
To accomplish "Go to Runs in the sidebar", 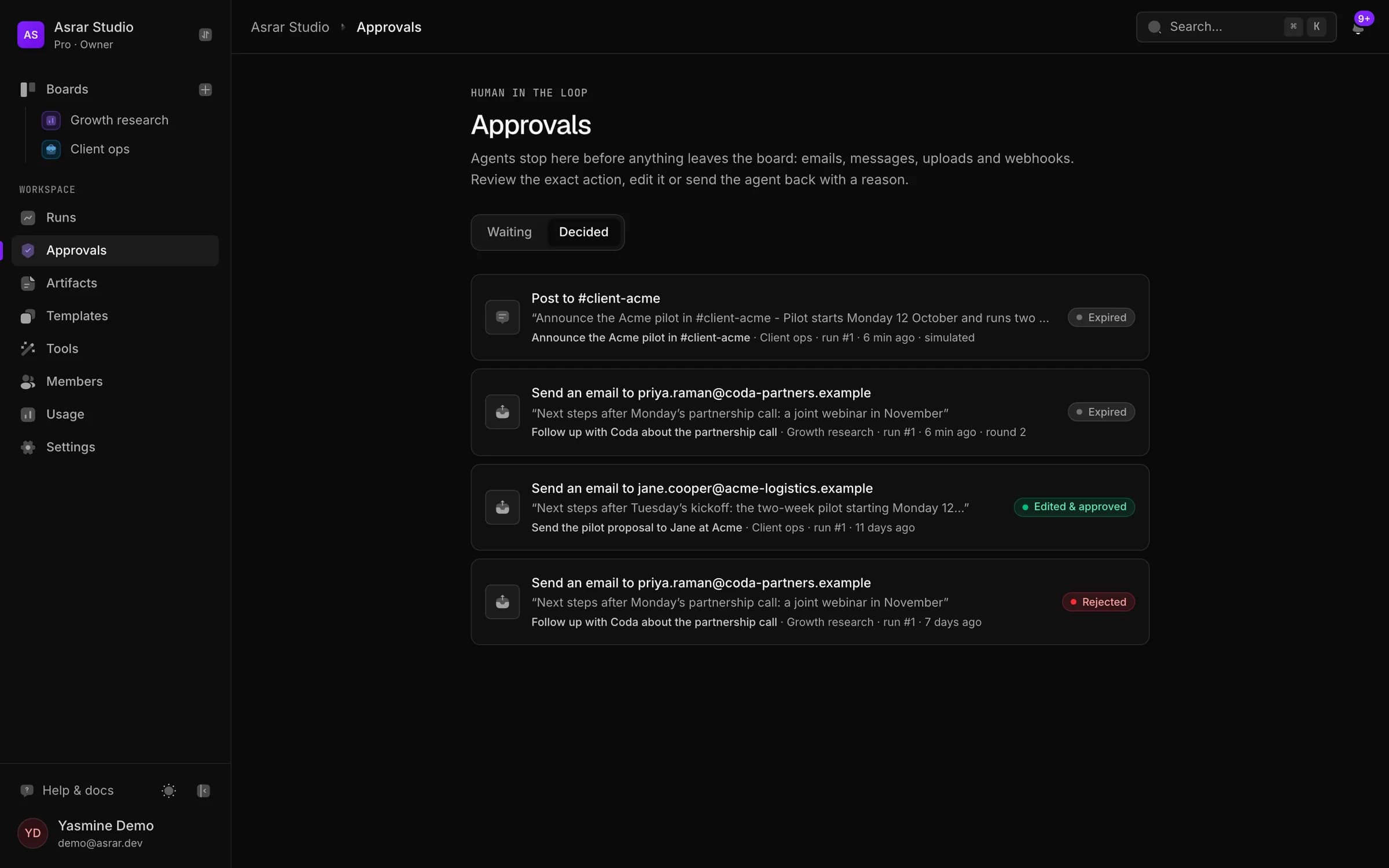I will [x=115, y=218].
